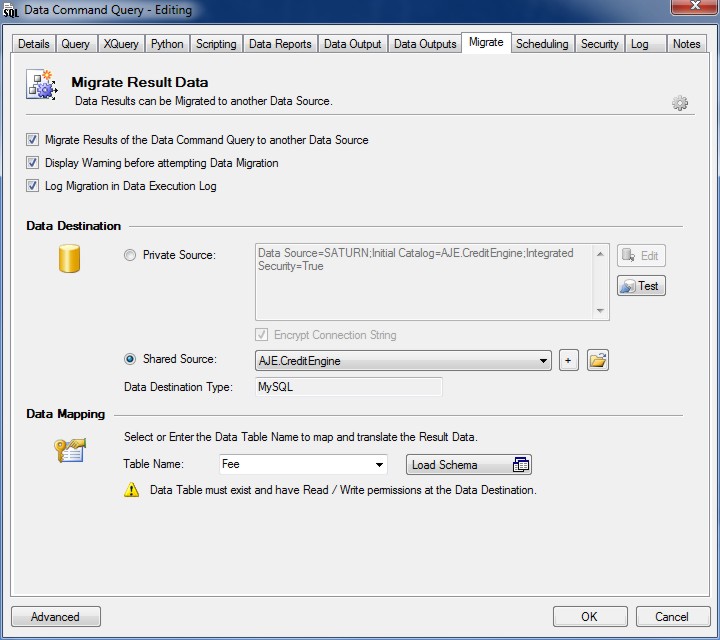Open the Table Name dropdown list
Screen dimensions: 720x640
click(x=379, y=465)
